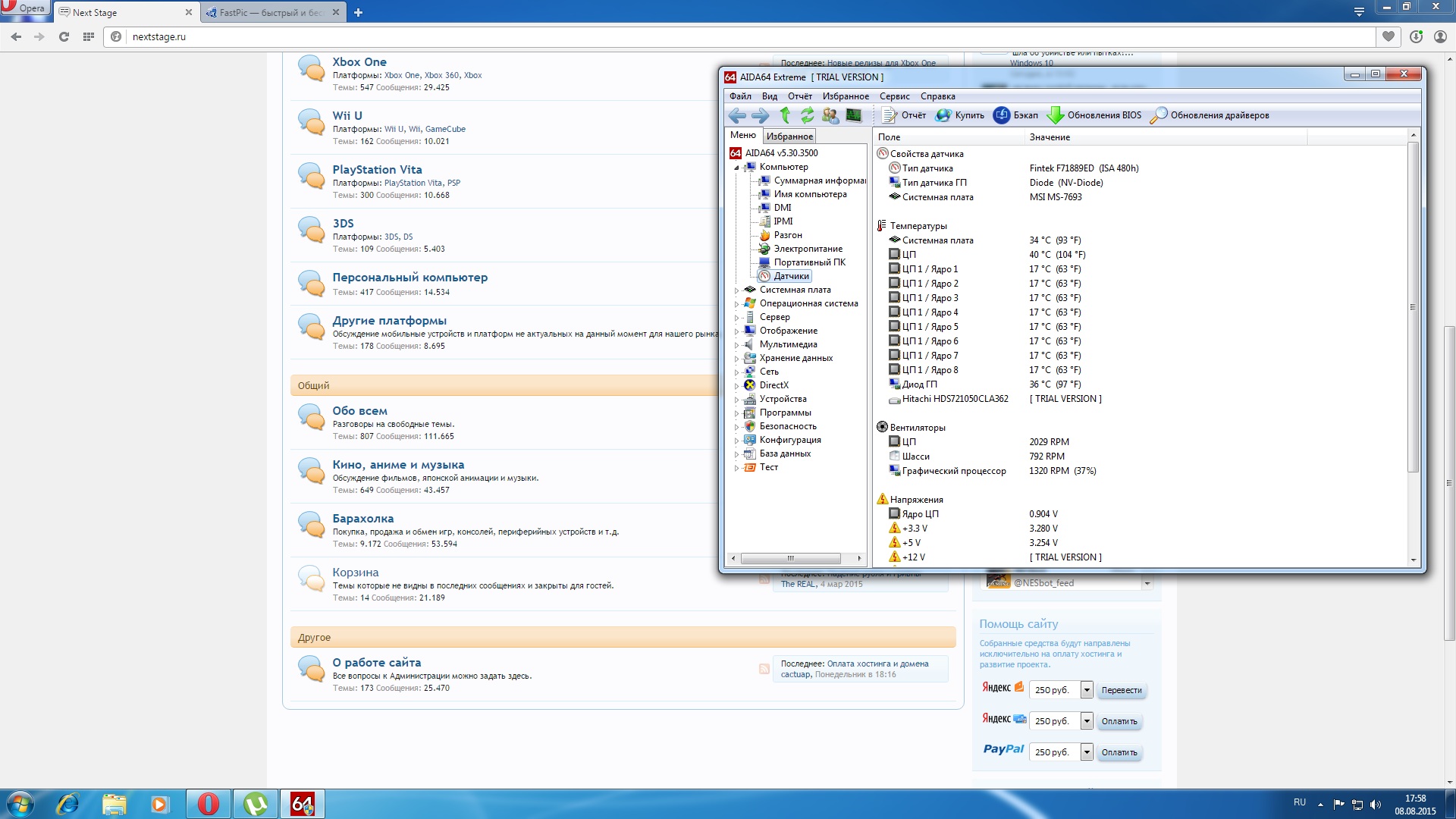This screenshot has height=819, width=1456.
Task: Open the Файл menu in AIDA64
Action: click(740, 96)
